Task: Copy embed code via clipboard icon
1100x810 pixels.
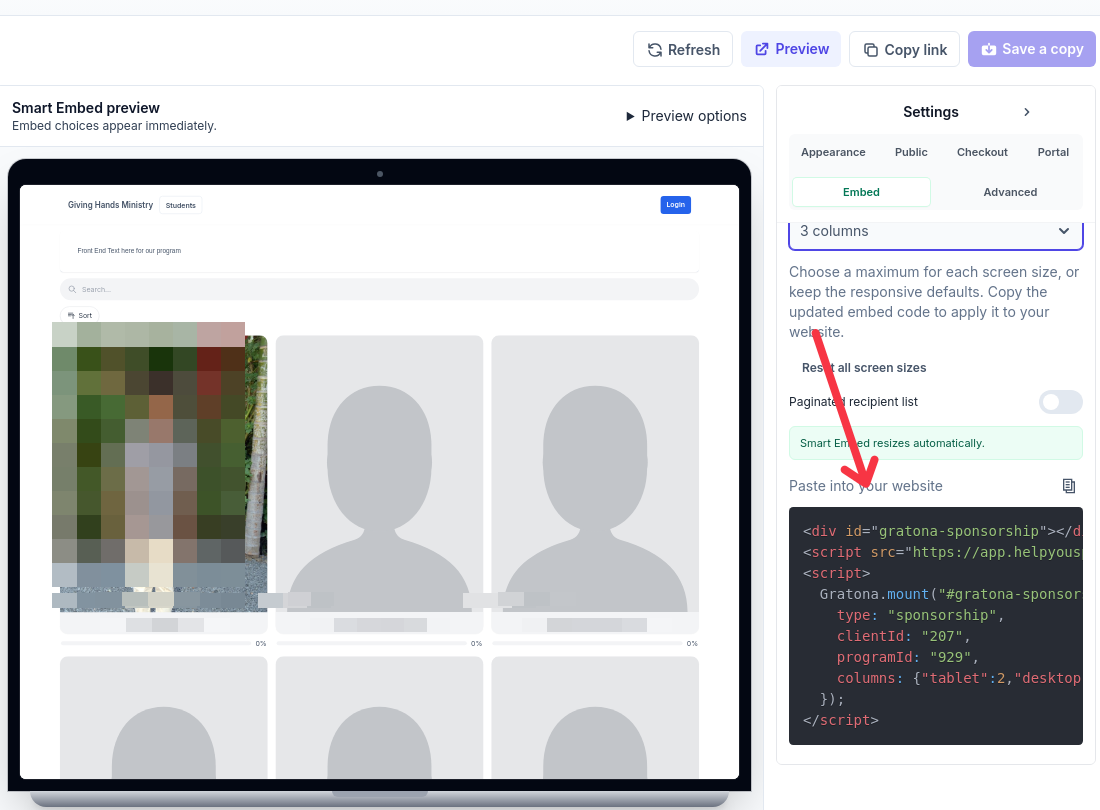Action: (x=1068, y=486)
